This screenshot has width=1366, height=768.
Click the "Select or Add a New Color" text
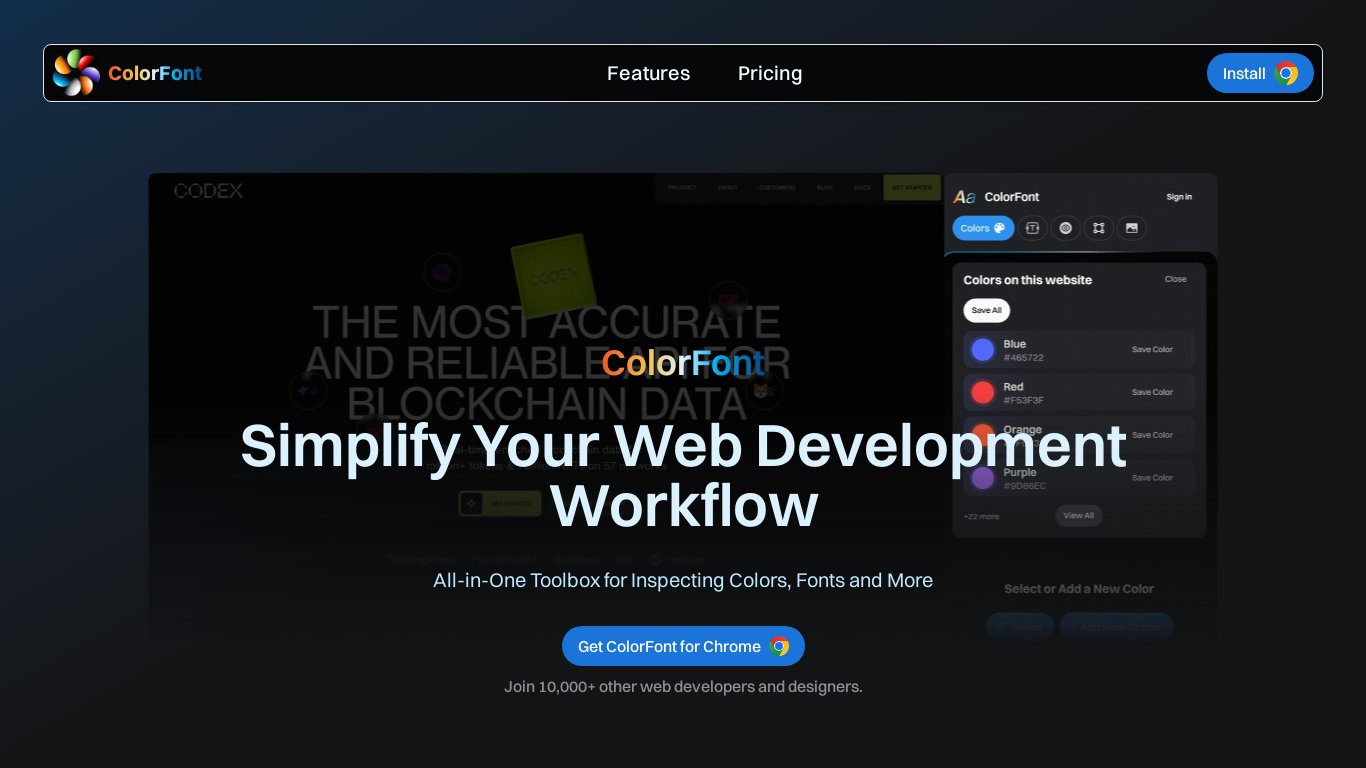point(1079,589)
